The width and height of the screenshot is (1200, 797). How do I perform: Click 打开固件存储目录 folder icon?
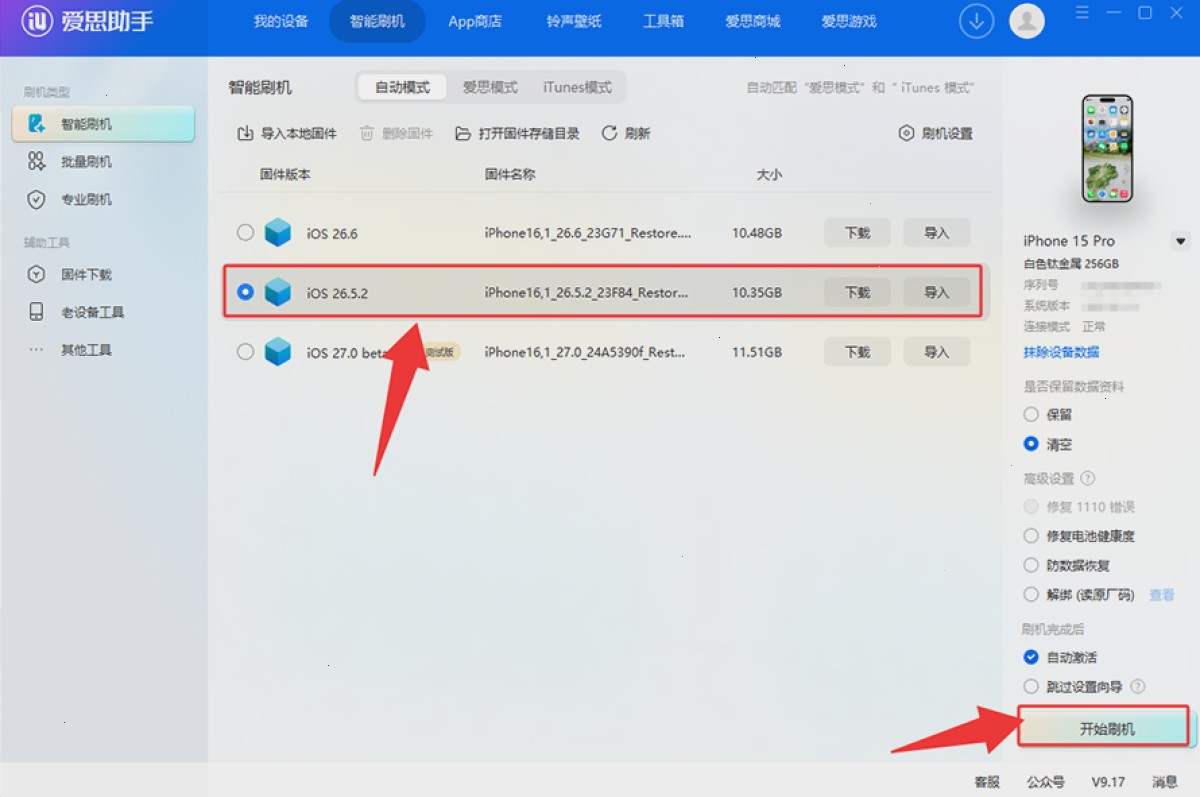[462, 133]
